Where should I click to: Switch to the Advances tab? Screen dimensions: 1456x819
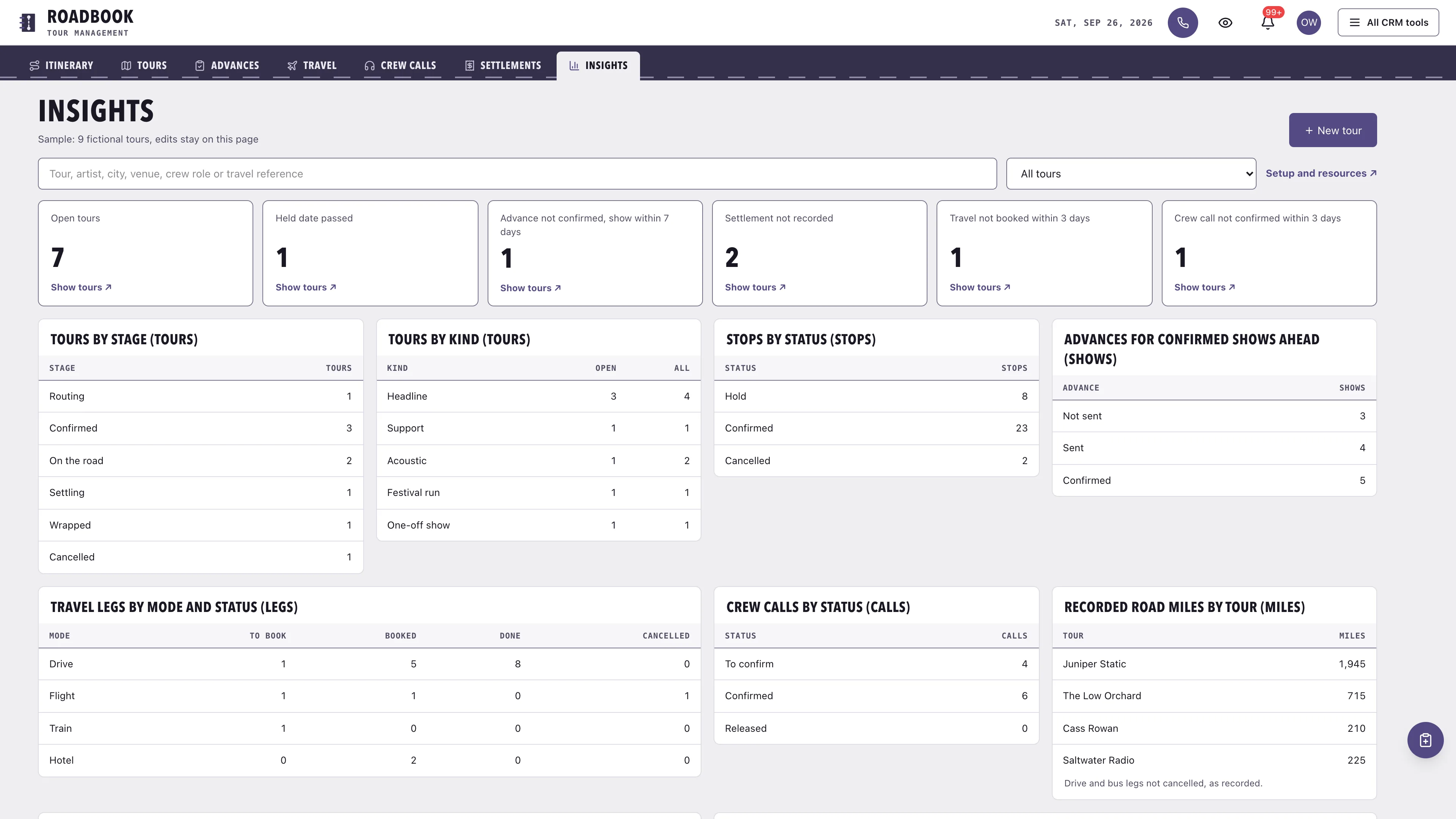(x=227, y=66)
